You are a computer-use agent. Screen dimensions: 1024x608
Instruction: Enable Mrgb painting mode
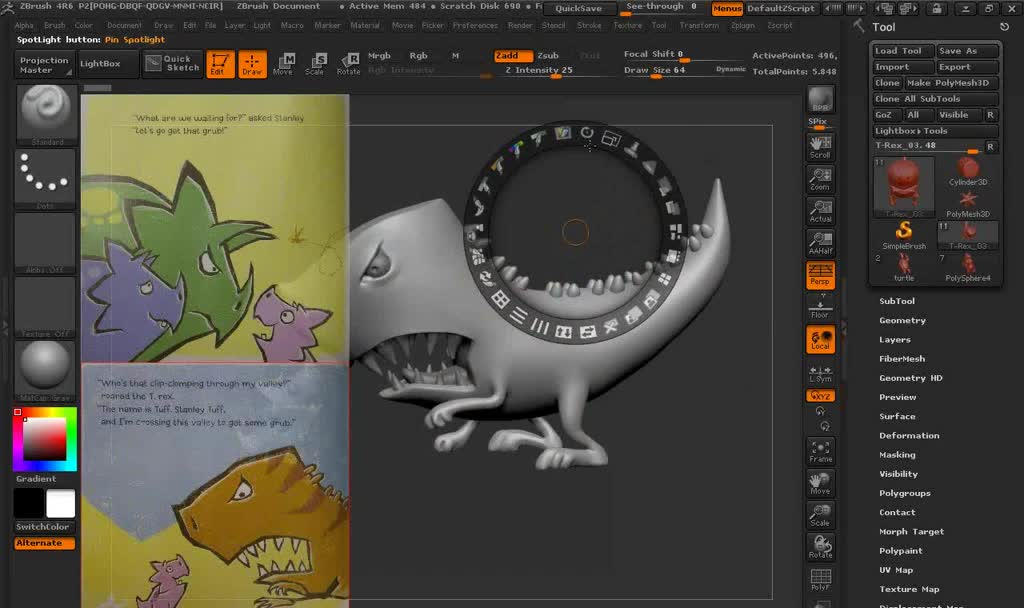pos(379,56)
